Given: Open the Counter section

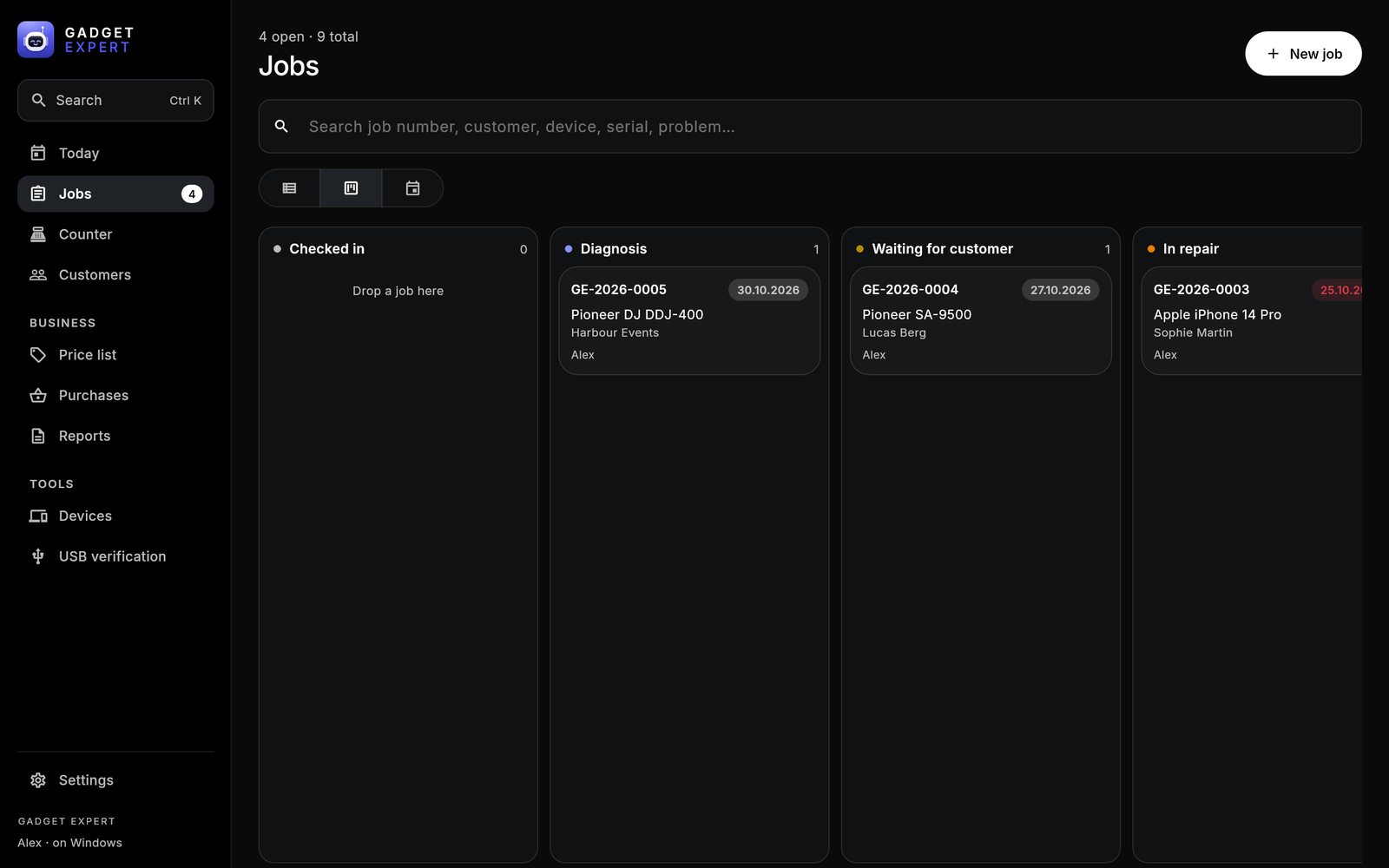Looking at the screenshot, I should click(115, 234).
